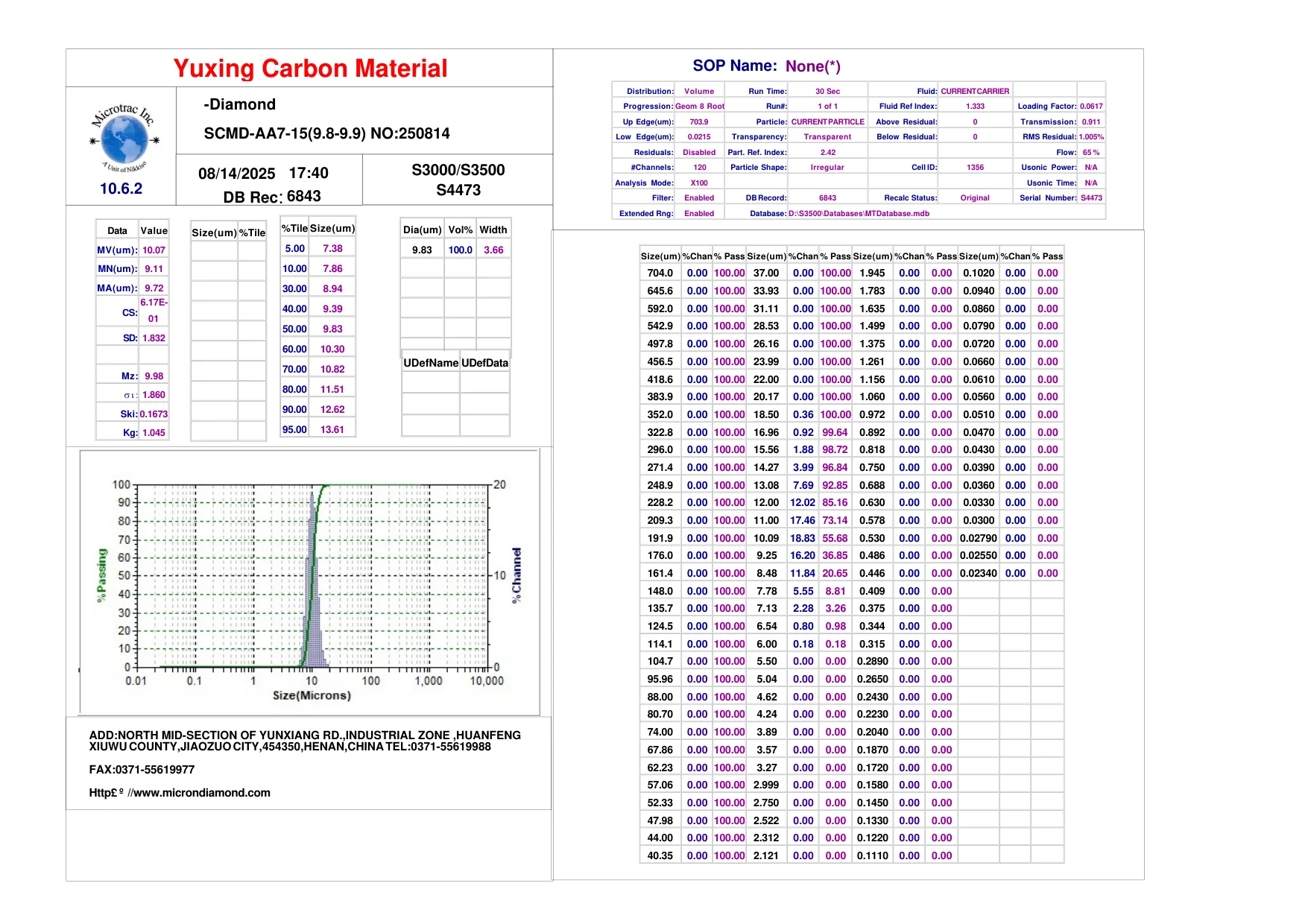Click the version number 10.6.2
This screenshot has height=924, width=1308.
(x=121, y=189)
